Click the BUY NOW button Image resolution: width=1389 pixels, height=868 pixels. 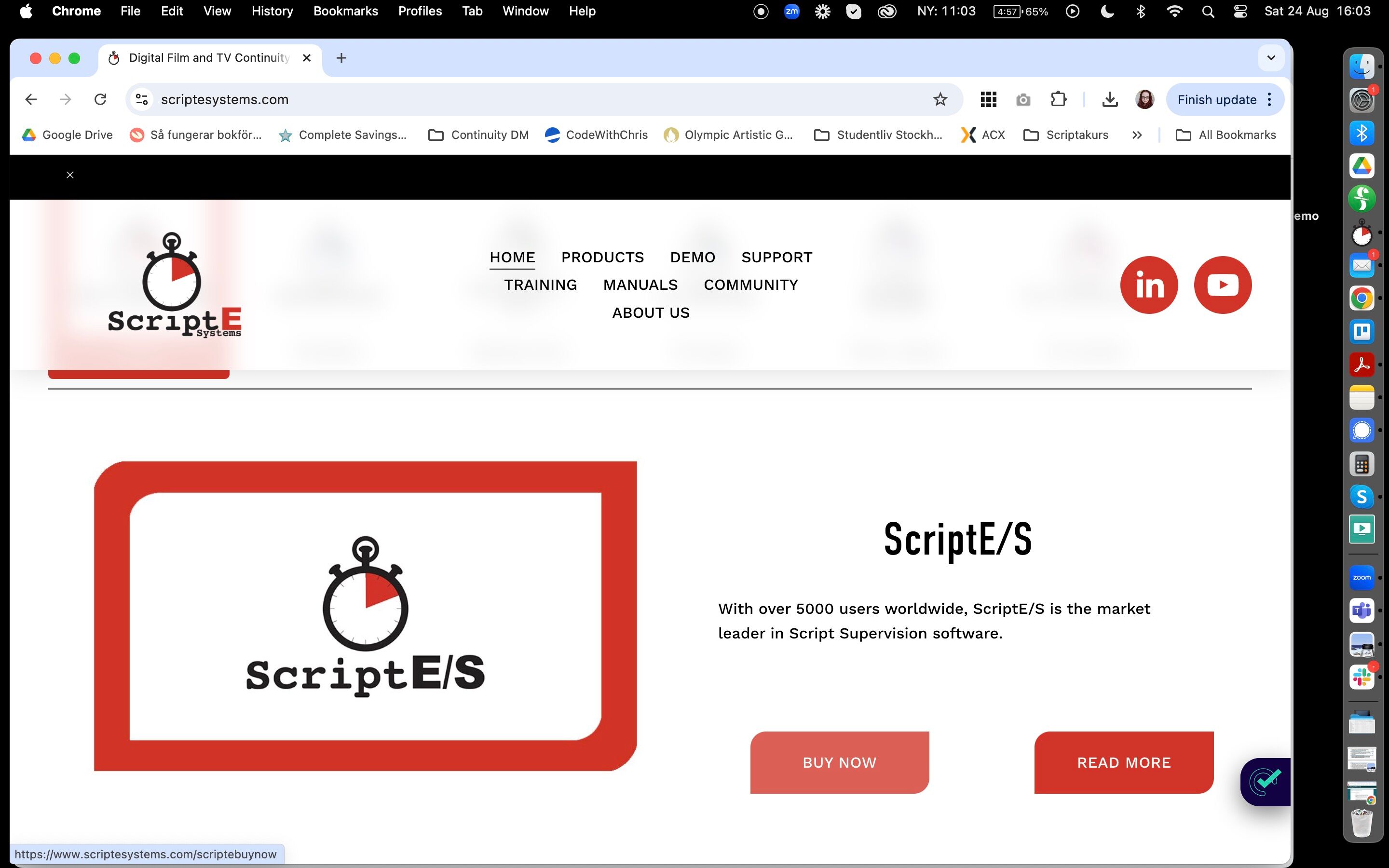click(x=839, y=762)
